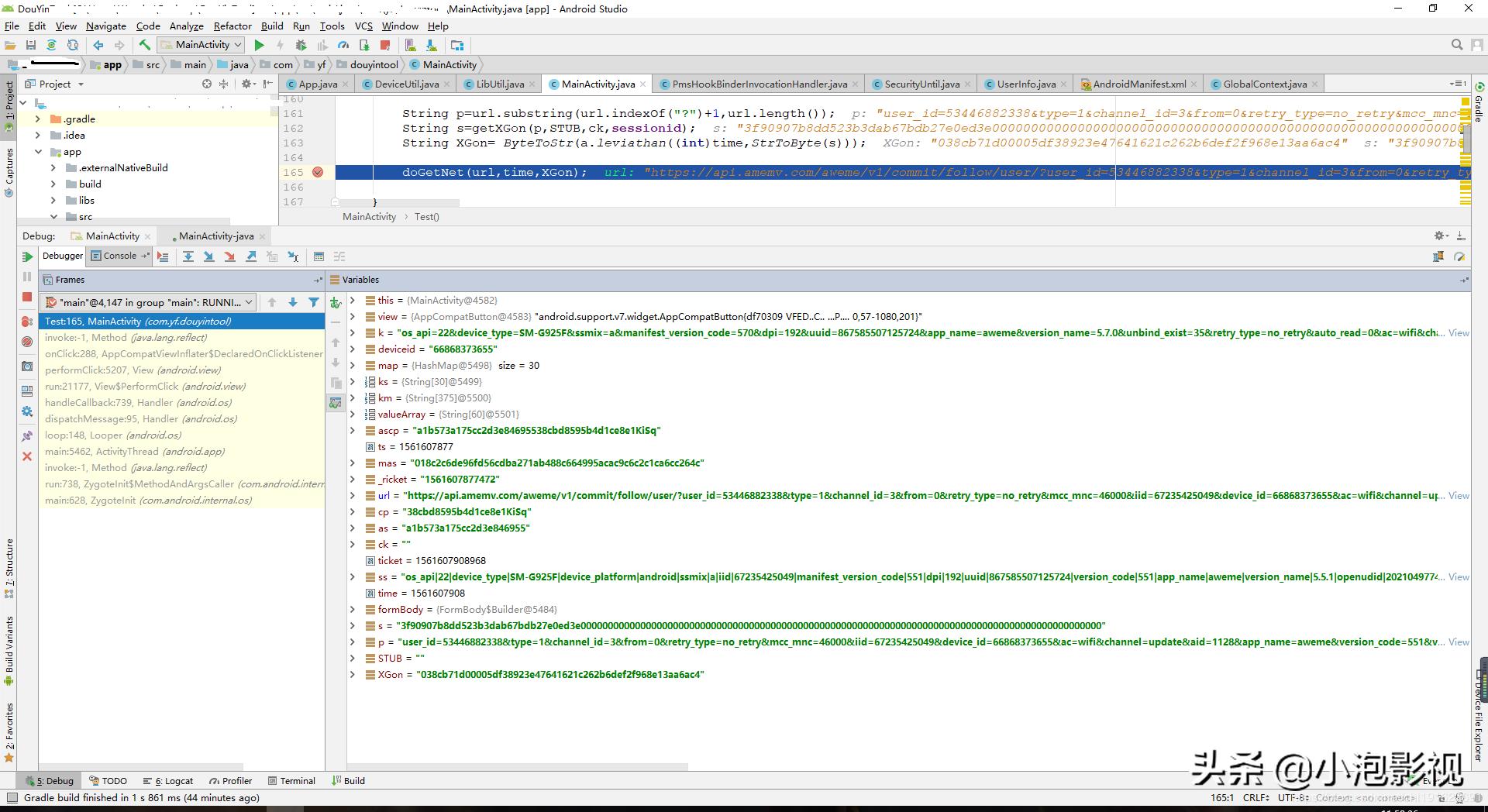1488x812 pixels.
Task: Open the Evaluate Expression calculator icon
Action: coord(319,256)
